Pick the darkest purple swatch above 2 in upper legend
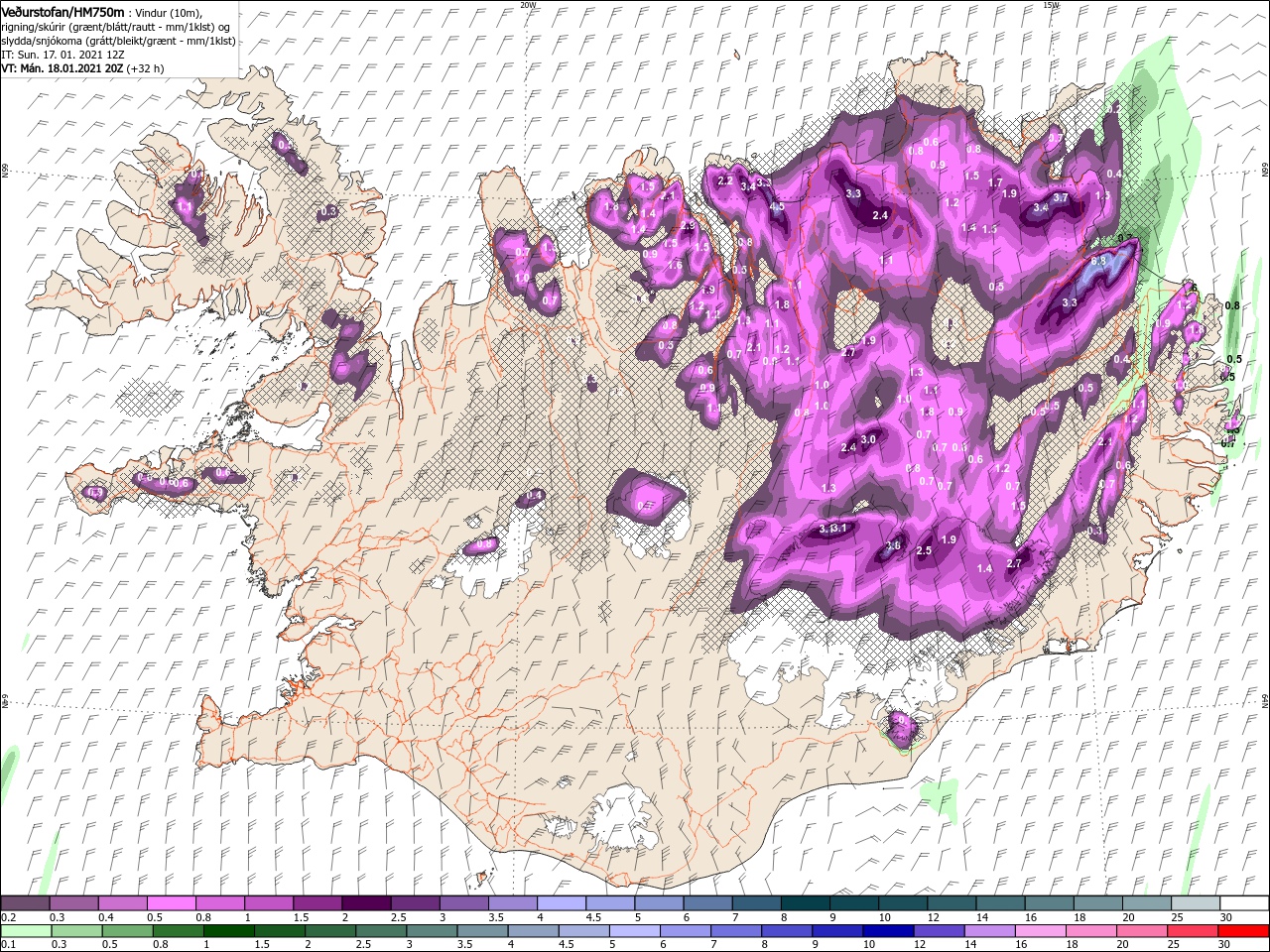 [x=365, y=903]
